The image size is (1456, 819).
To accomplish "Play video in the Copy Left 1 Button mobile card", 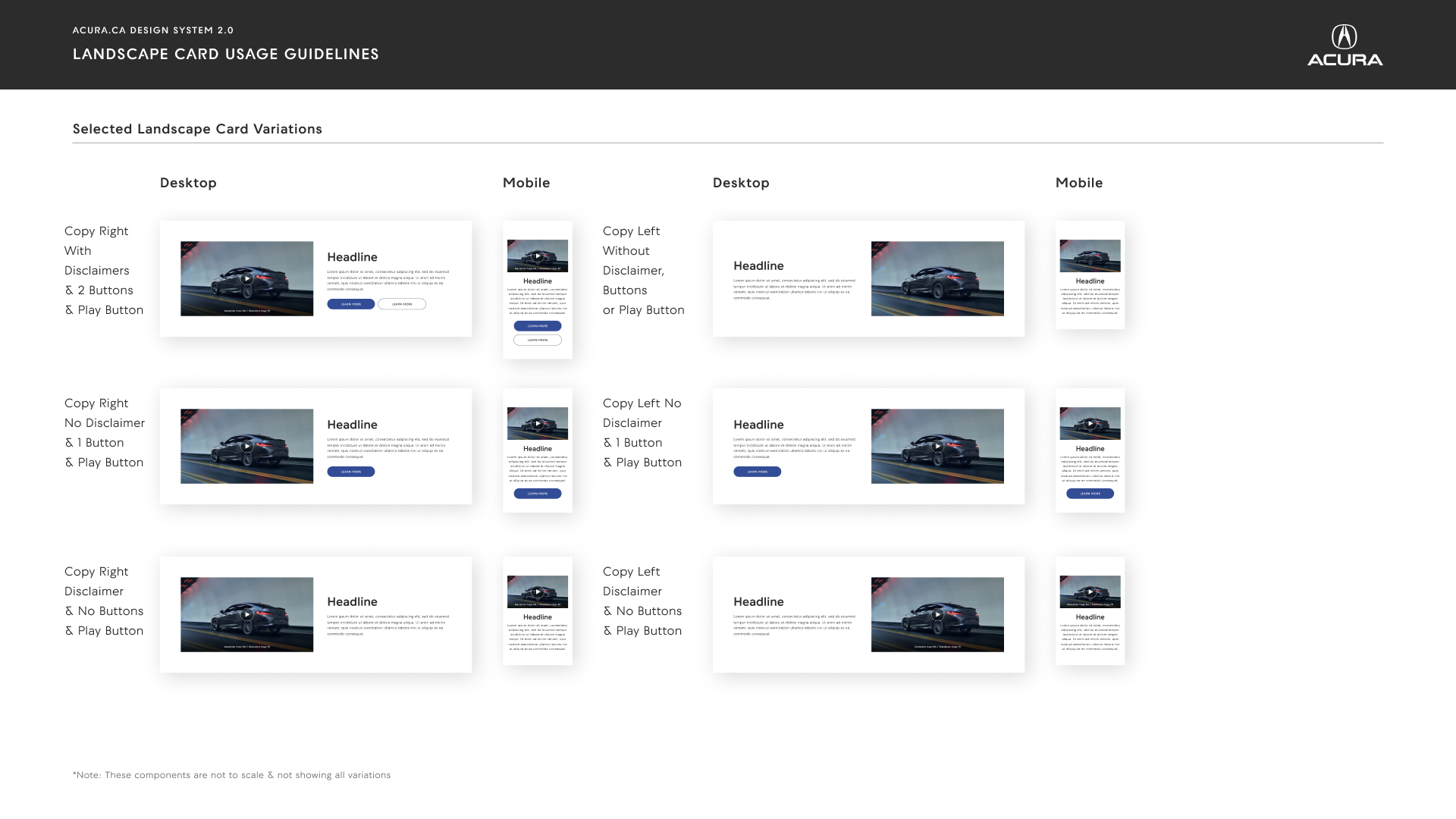I will click(x=1090, y=424).
